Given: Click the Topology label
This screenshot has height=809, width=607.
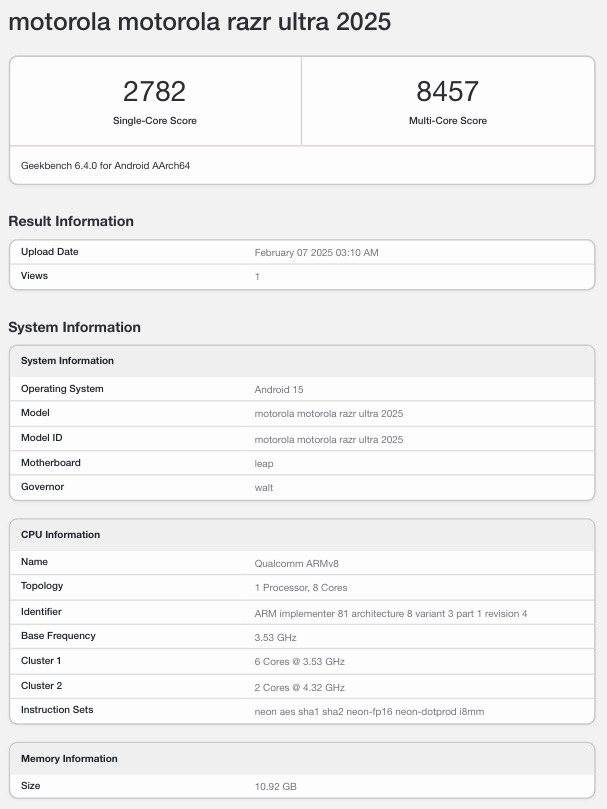Looking at the screenshot, I should [x=42, y=586].
